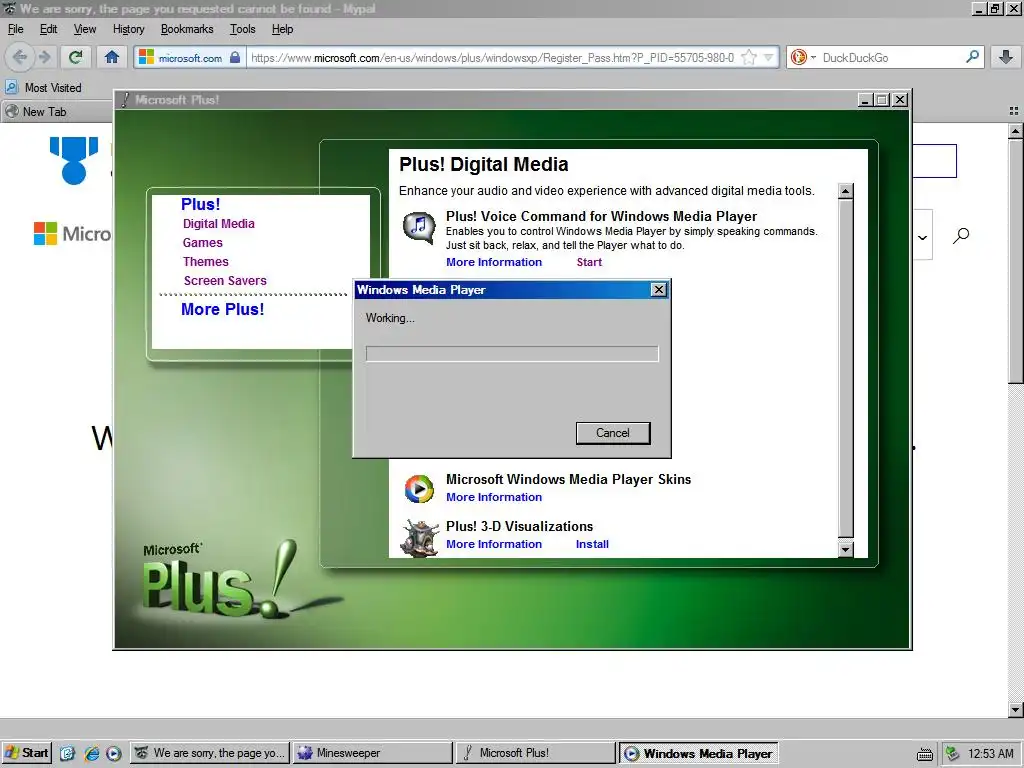Select Games in the Plus! menu

pyautogui.click(x=202, y=242)
